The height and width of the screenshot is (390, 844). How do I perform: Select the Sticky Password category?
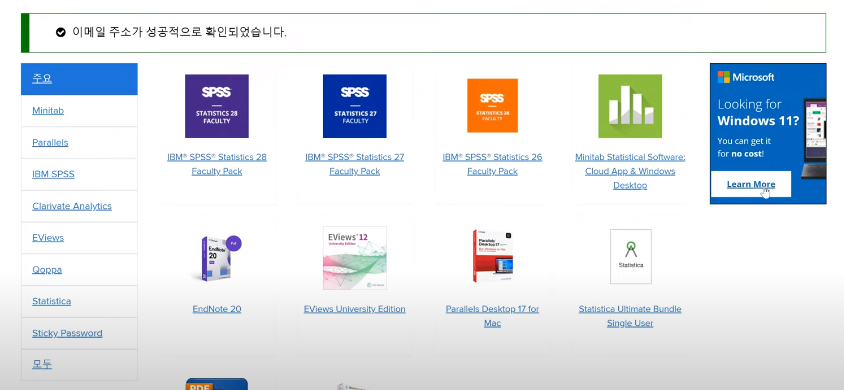point(79,333)
